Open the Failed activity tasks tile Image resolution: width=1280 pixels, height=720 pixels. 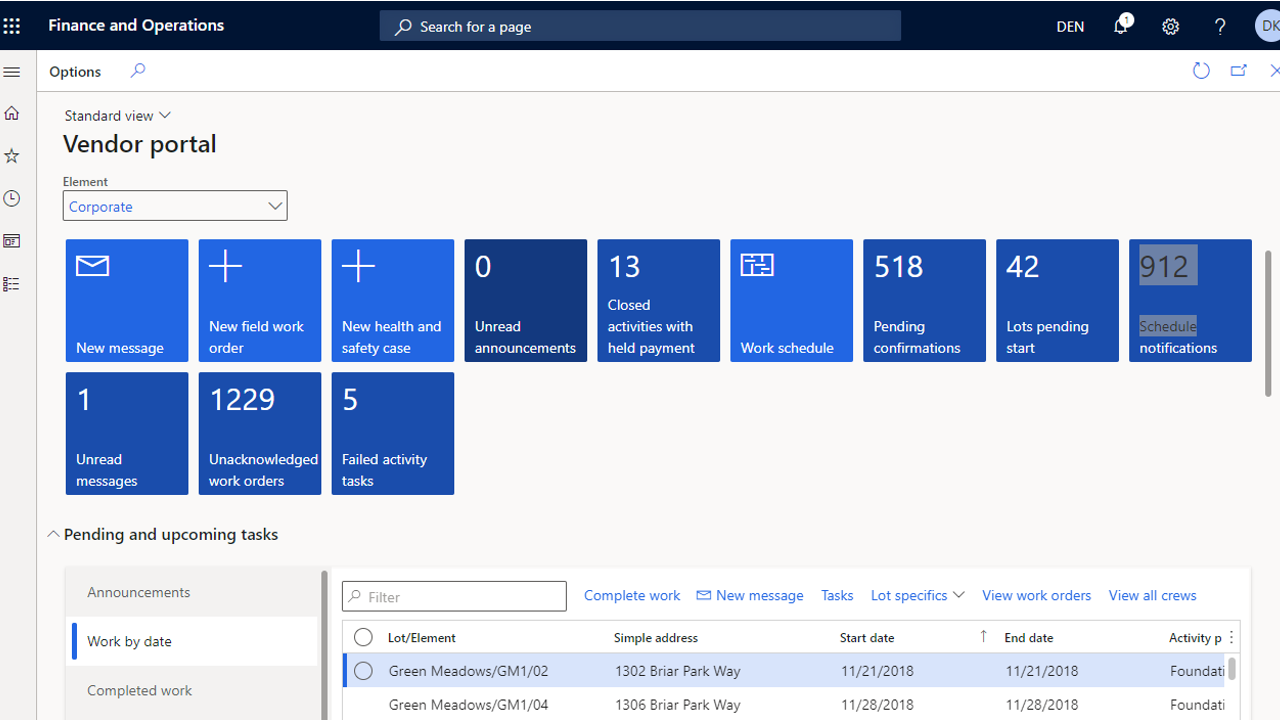[393, 434]
